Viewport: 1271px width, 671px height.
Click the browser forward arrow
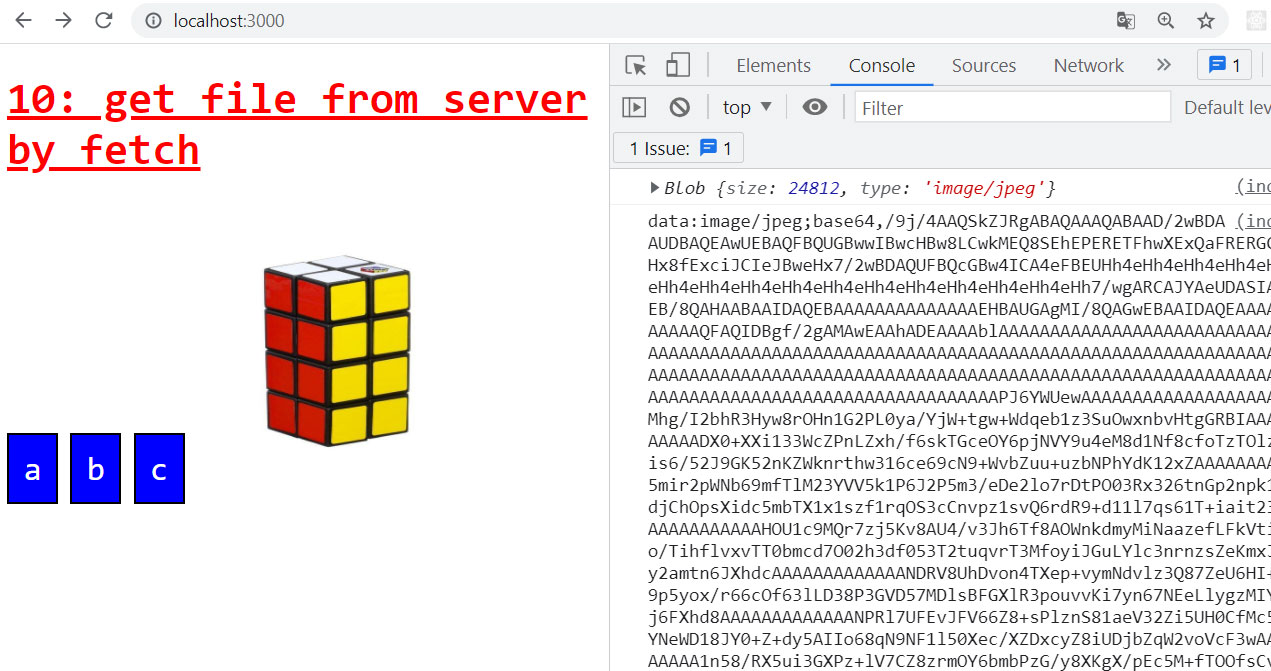click(x=64, y=20)
